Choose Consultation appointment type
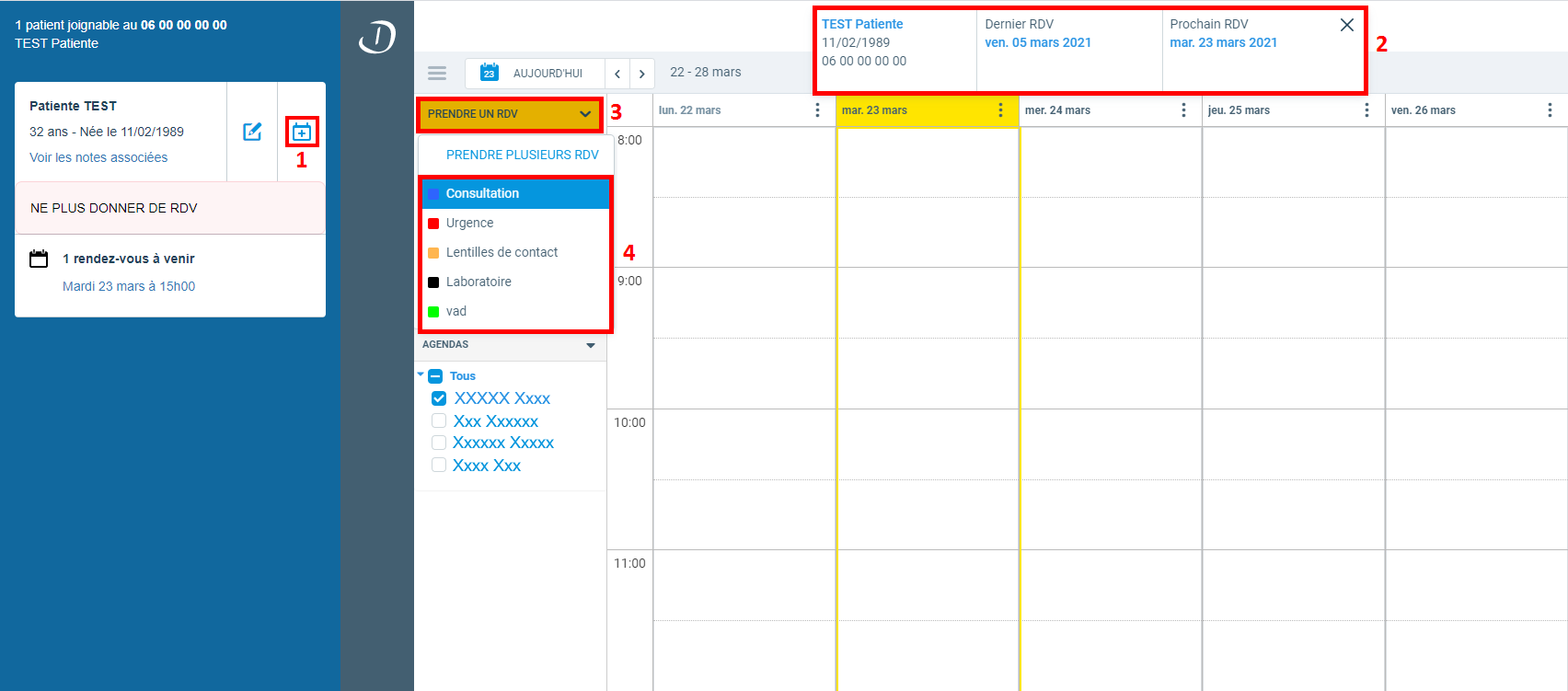1568x691 pixels. click(x=515, y=193)
